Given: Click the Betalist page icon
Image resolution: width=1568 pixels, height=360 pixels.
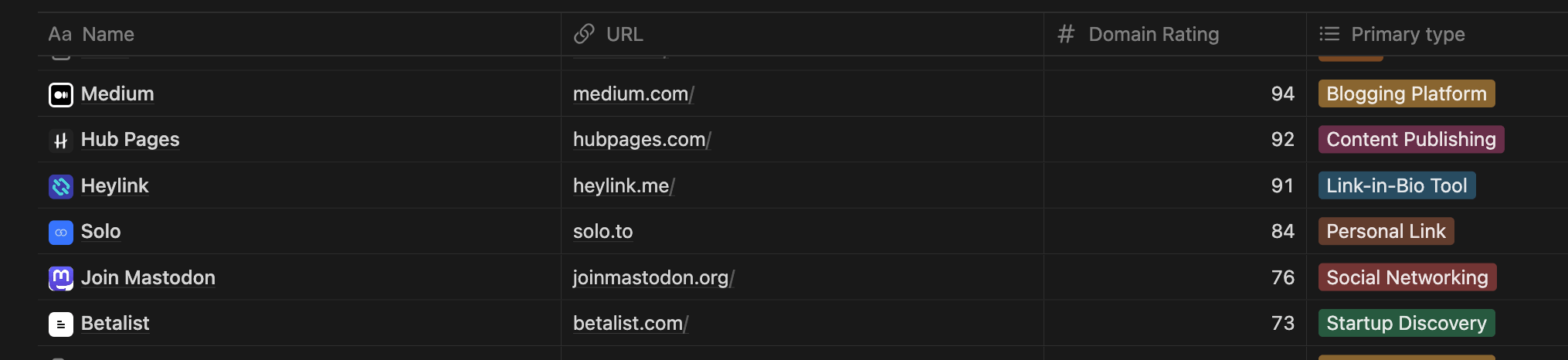Looking at the screenshot, I should coord(60,324).
